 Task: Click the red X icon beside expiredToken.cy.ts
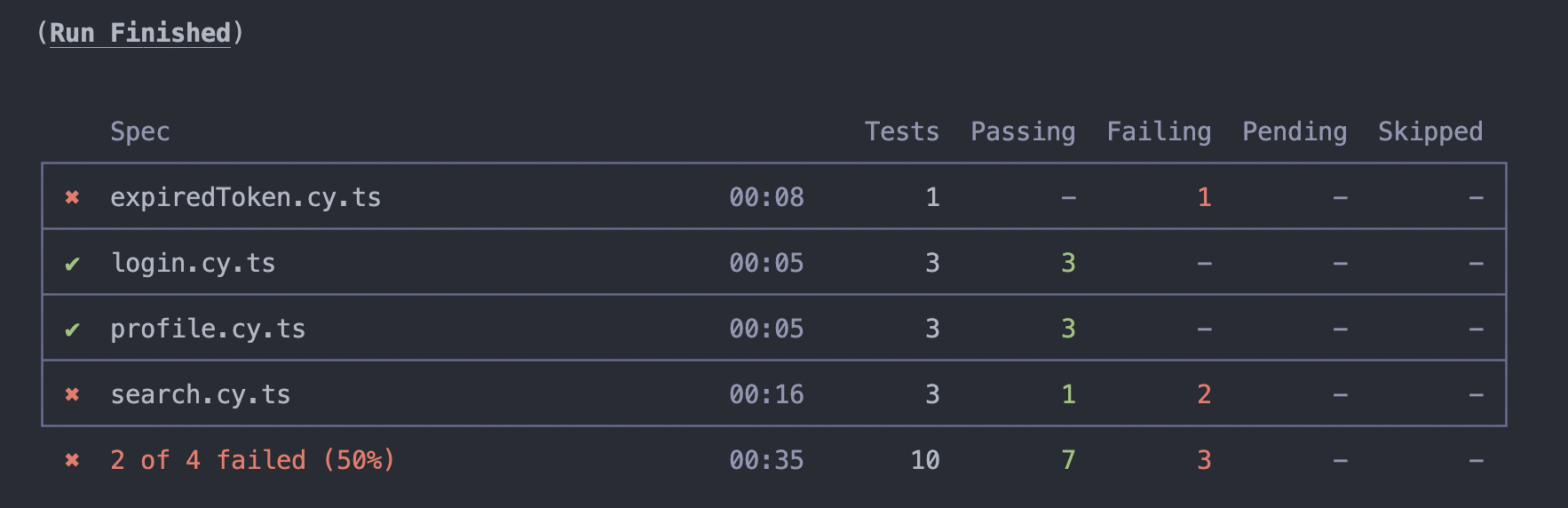[x=72, y=197]
